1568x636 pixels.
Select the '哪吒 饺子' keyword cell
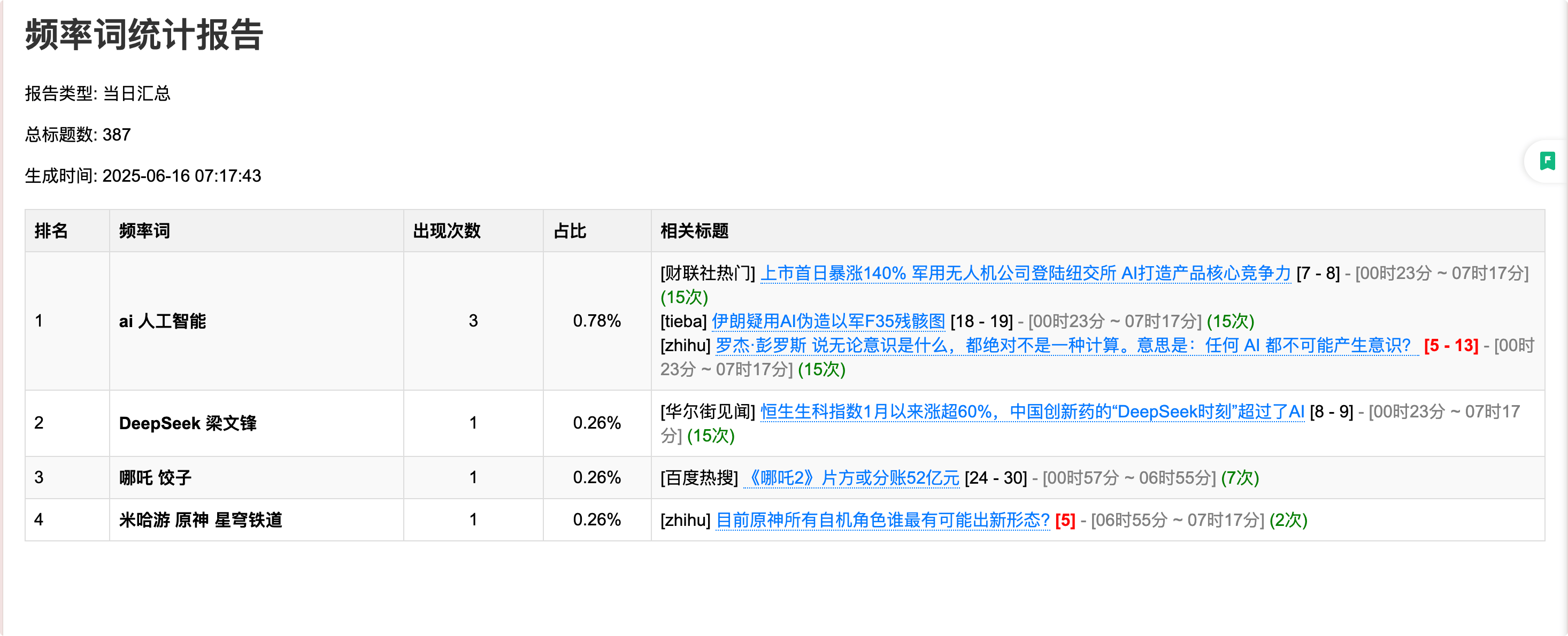pos(256,478)
